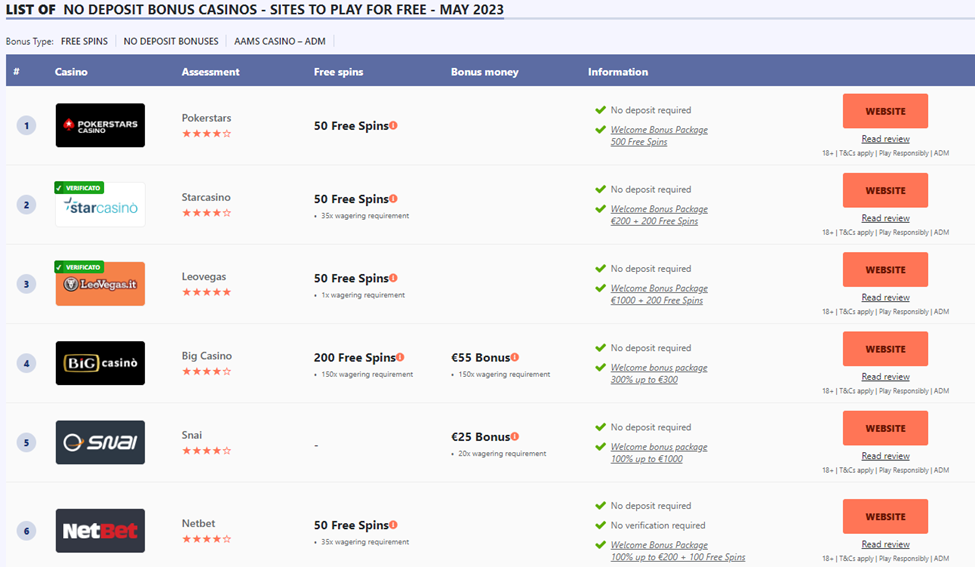Filter by No Deposit Bonuses type

[171, 41]
